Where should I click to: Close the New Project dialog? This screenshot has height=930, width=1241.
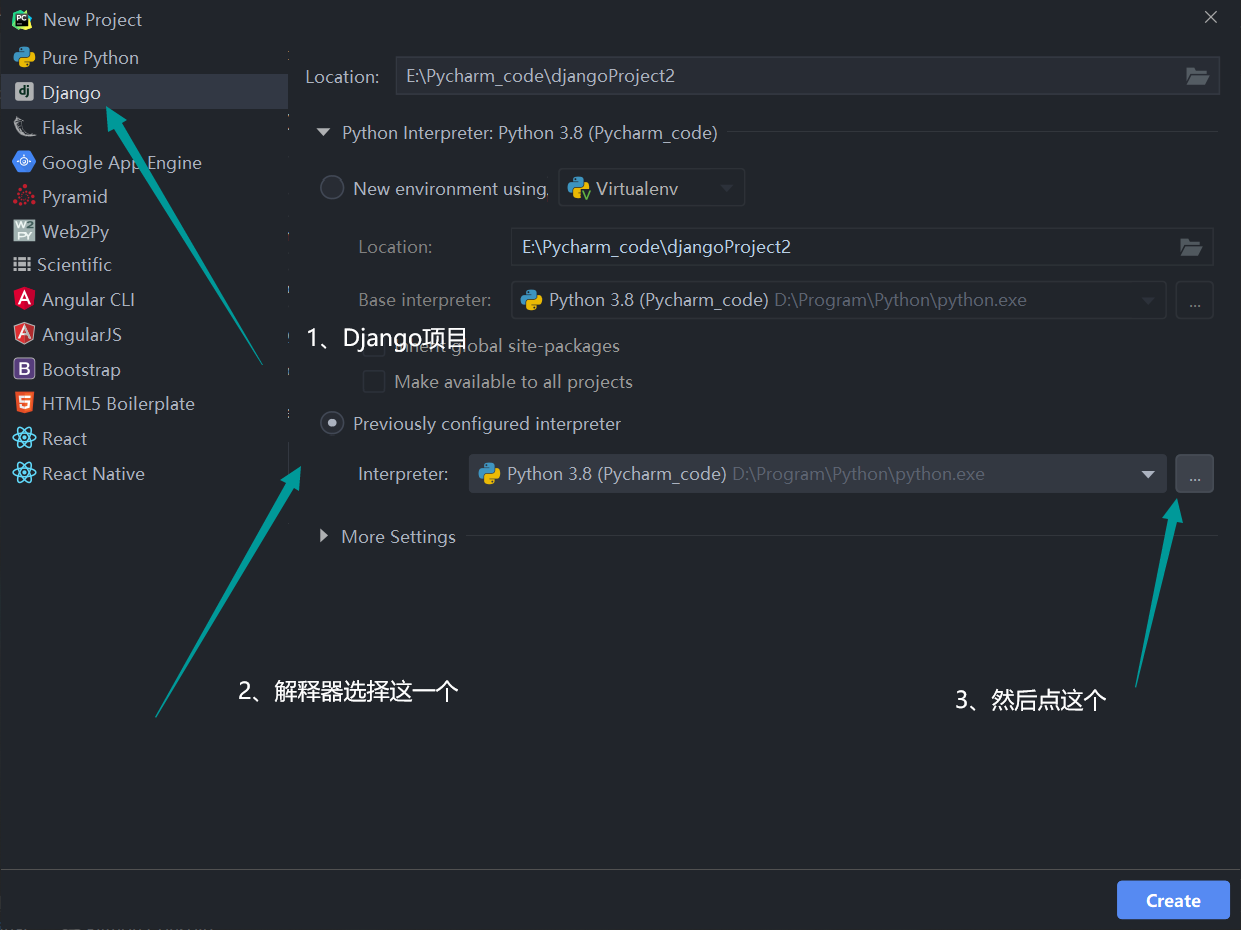pyautogui.click(x=1210, y=17)
